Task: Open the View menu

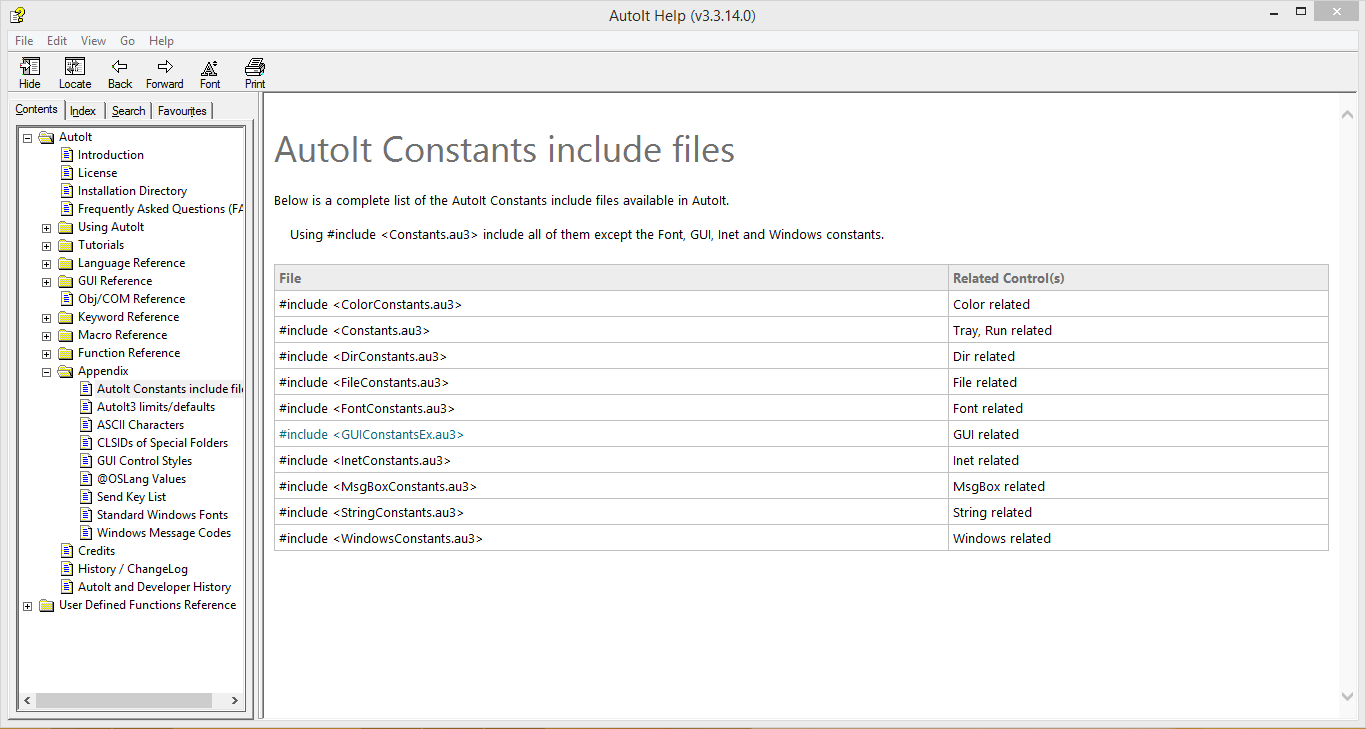Action: [x=93, y=41]
